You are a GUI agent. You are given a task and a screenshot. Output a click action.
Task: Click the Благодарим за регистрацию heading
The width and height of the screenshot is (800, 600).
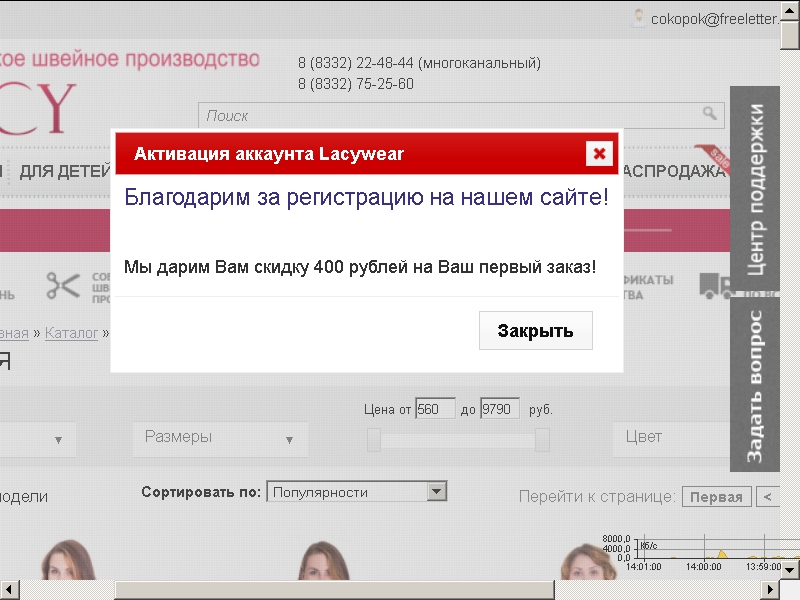tap(366, 197)
